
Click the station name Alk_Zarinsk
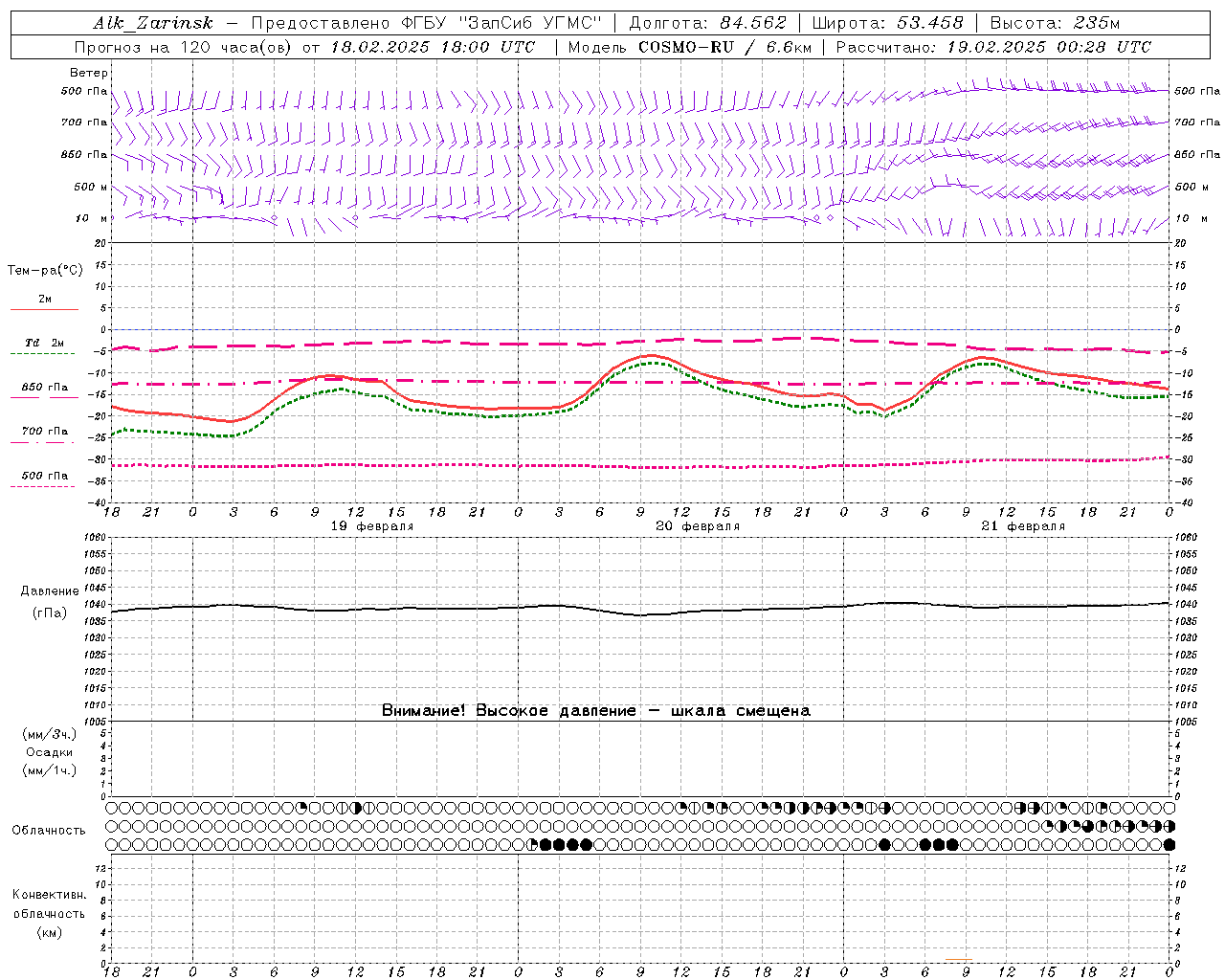pyautogui.click(x=153, y=23)
